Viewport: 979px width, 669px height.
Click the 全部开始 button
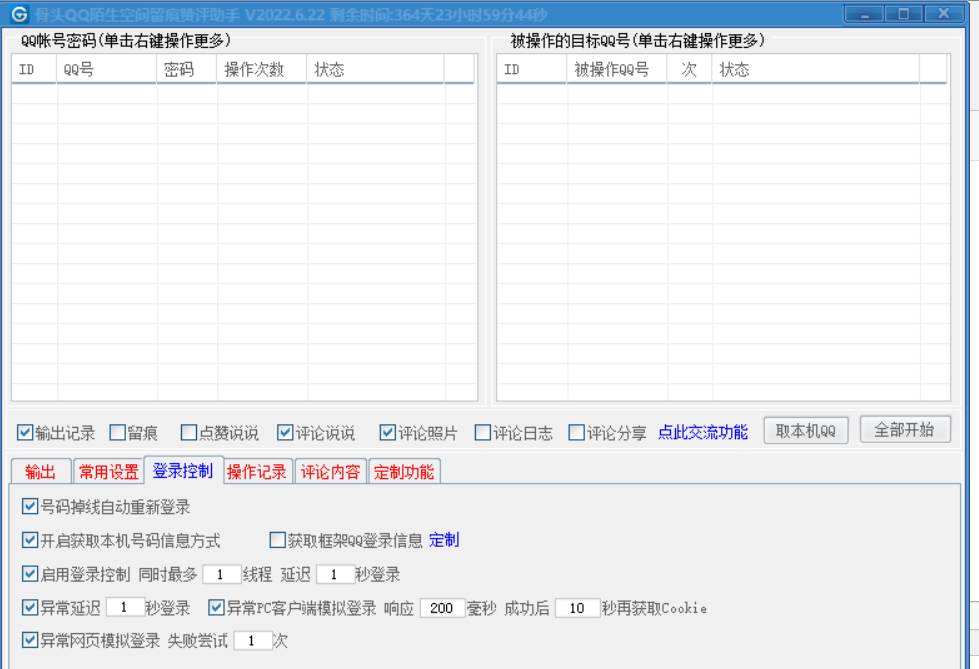pyautogui.click(x=904, y=430)
